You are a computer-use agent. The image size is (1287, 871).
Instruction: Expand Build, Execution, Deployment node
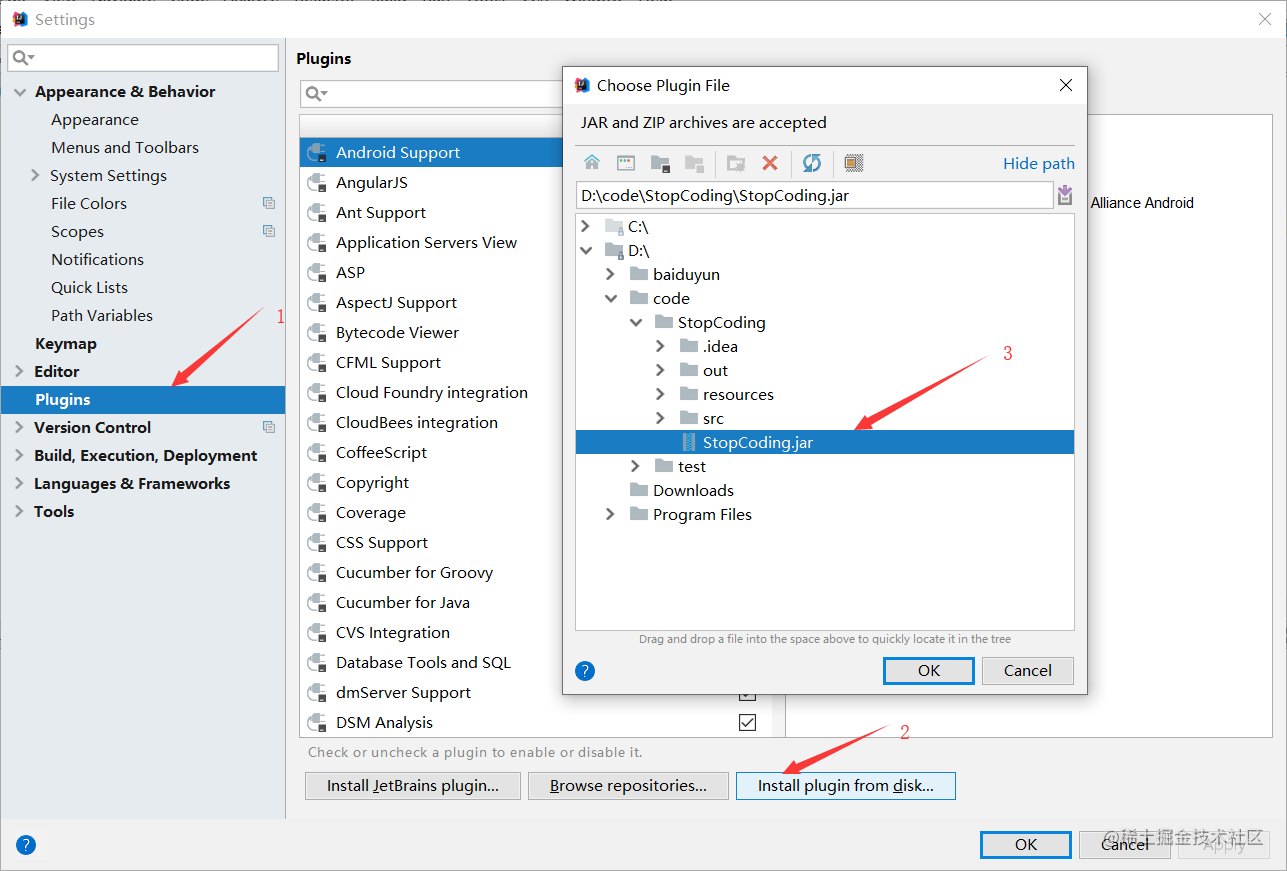[x=21, y=455]
